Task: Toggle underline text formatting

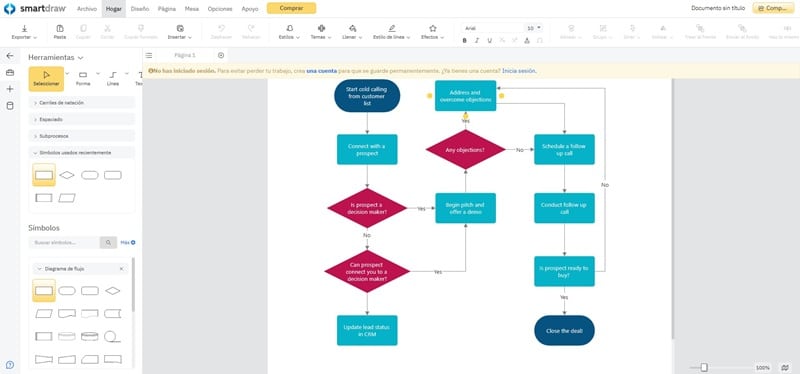Action: point(490,40)
